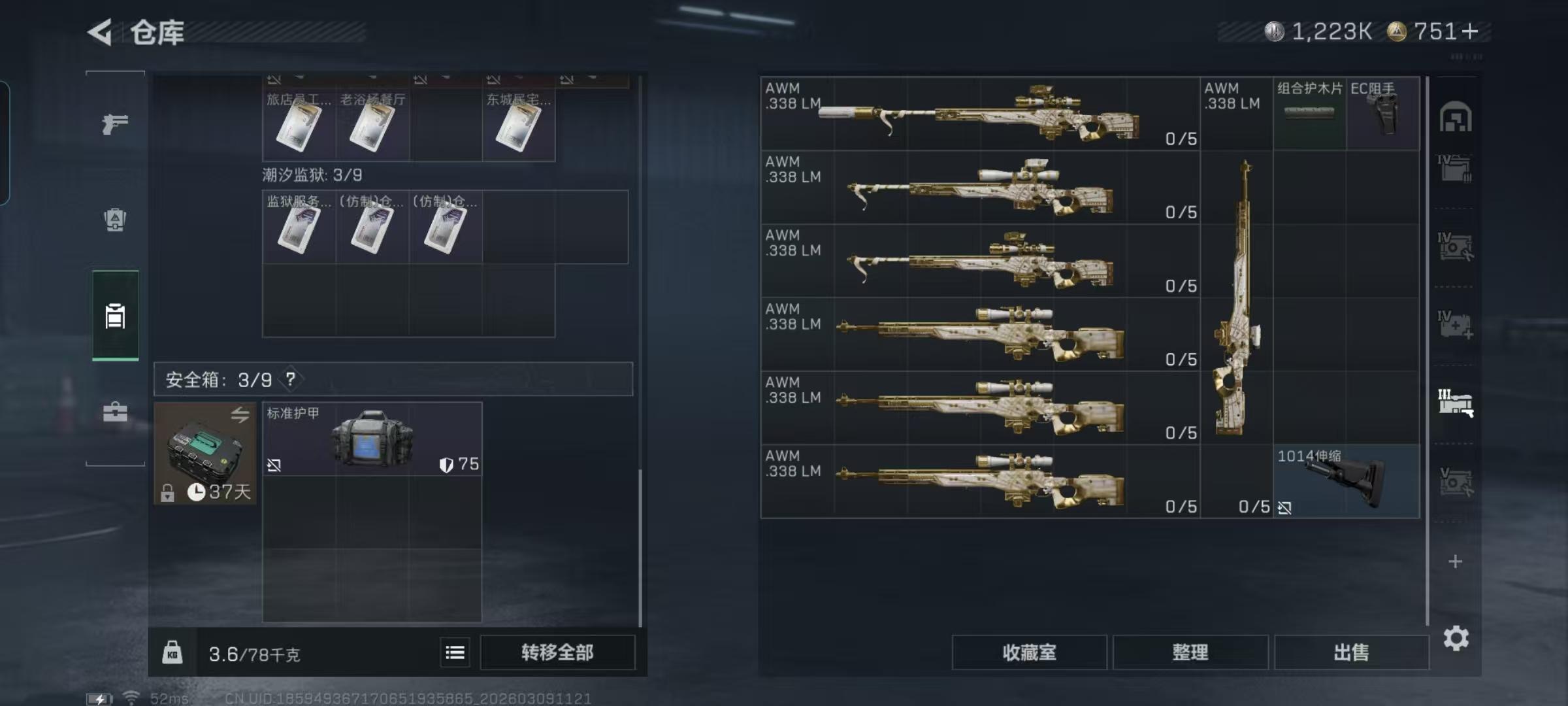Toggle the list view icon near 转移全部
Screen dimensions: 1568x706
click(x=455, y=652)
